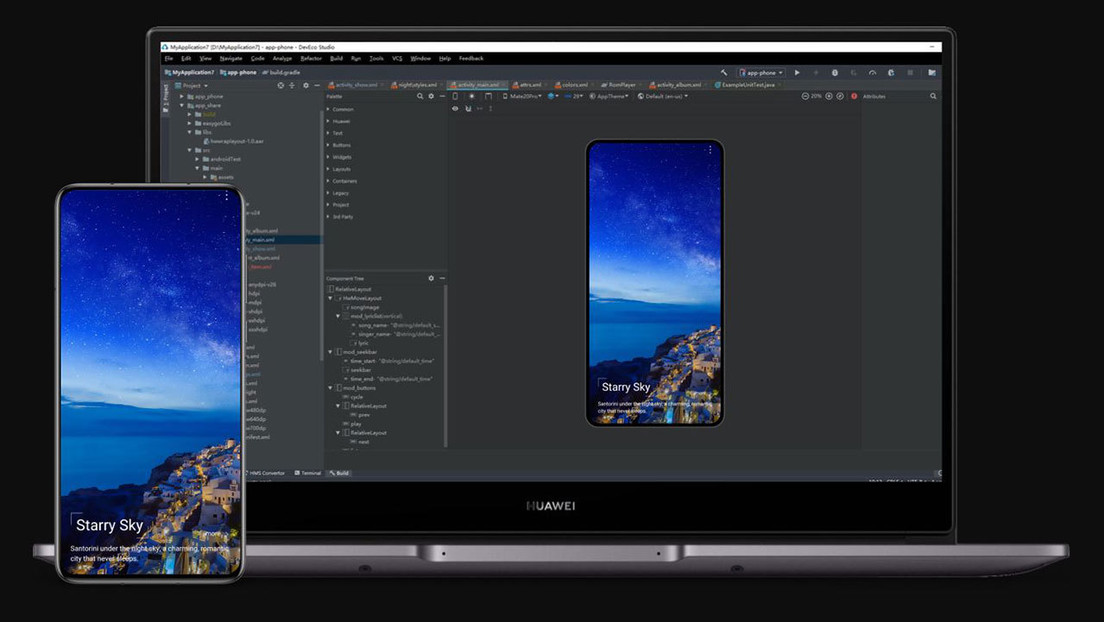Run the app-phone configuration
Image resolution: width=1104 pixels, height=622 pixels.
pyautogui.click(x=797, y=72)
